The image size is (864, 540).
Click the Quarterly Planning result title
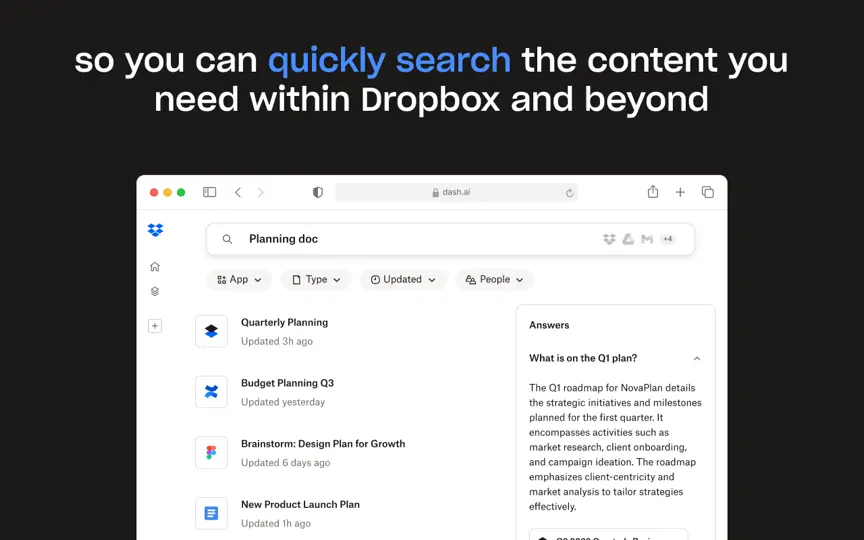[284, 322]
